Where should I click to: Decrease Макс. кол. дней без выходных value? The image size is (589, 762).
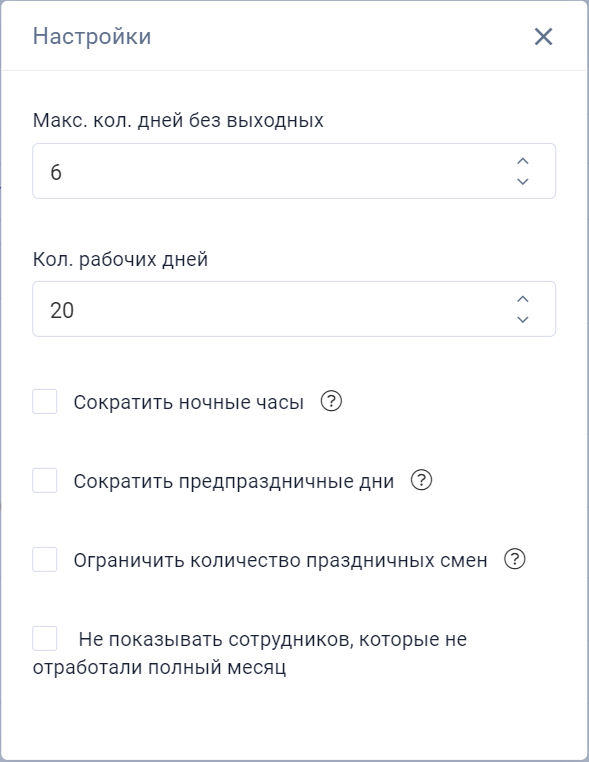pos(522,181)
